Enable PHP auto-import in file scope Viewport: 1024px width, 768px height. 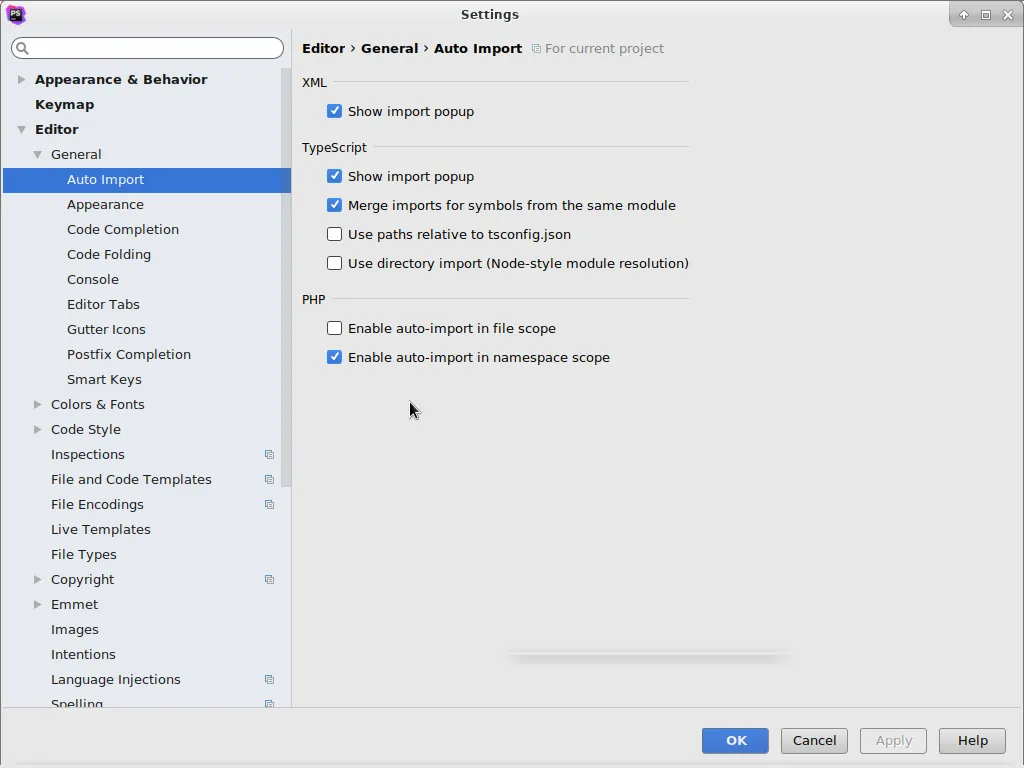(335, 328)
